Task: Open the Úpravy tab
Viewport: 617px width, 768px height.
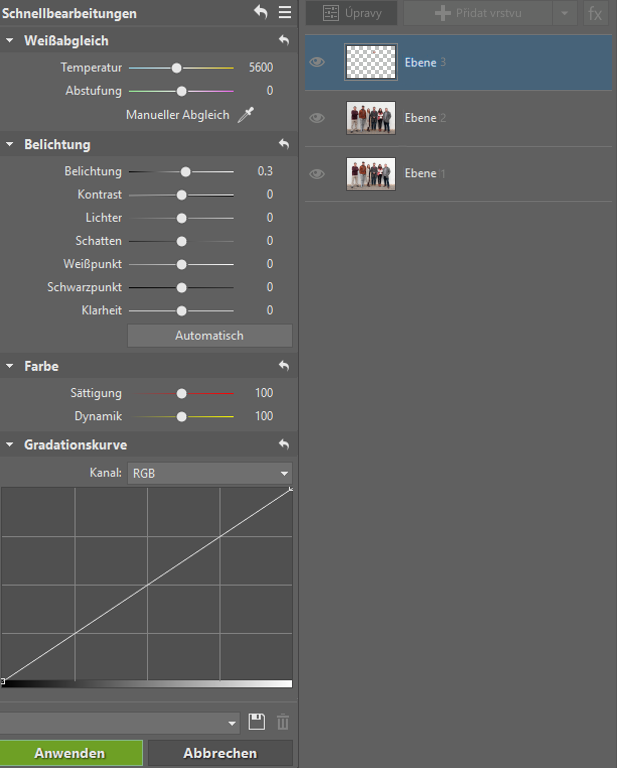Action: tap(351, 13)
